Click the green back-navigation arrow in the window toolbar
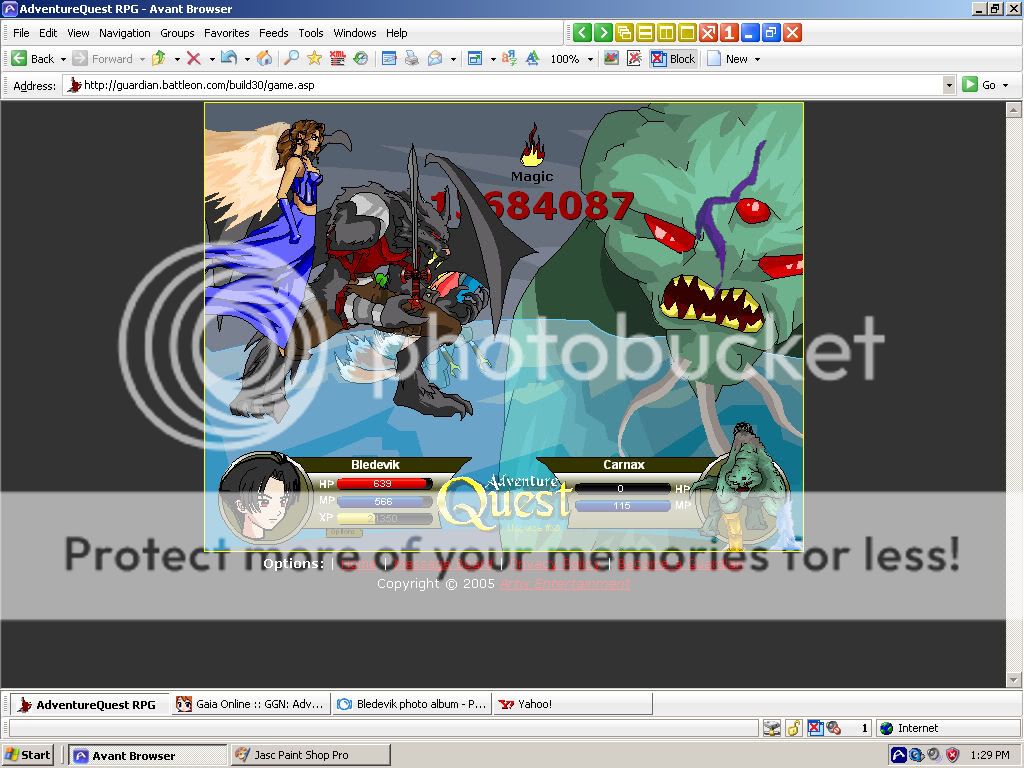The image size is (1024, 768). coord(582,32)
